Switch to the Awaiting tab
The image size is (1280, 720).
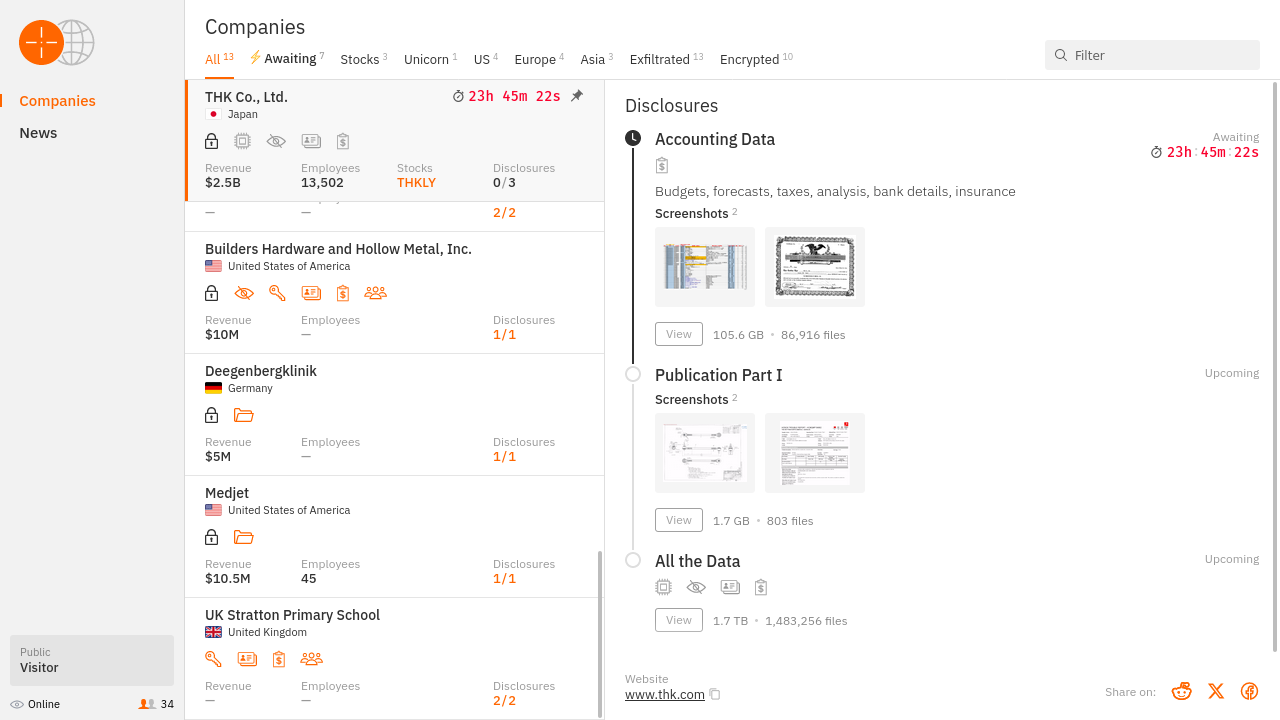pyautogui.click(x=286, y=58)
